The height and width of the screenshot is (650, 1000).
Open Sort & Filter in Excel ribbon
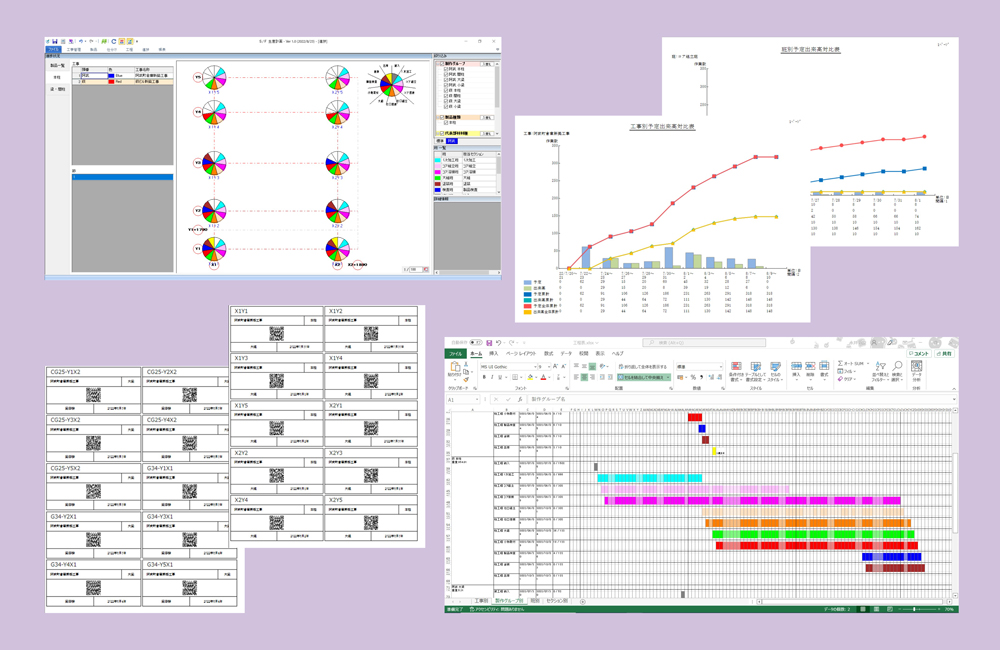click(x=880, y=372)
